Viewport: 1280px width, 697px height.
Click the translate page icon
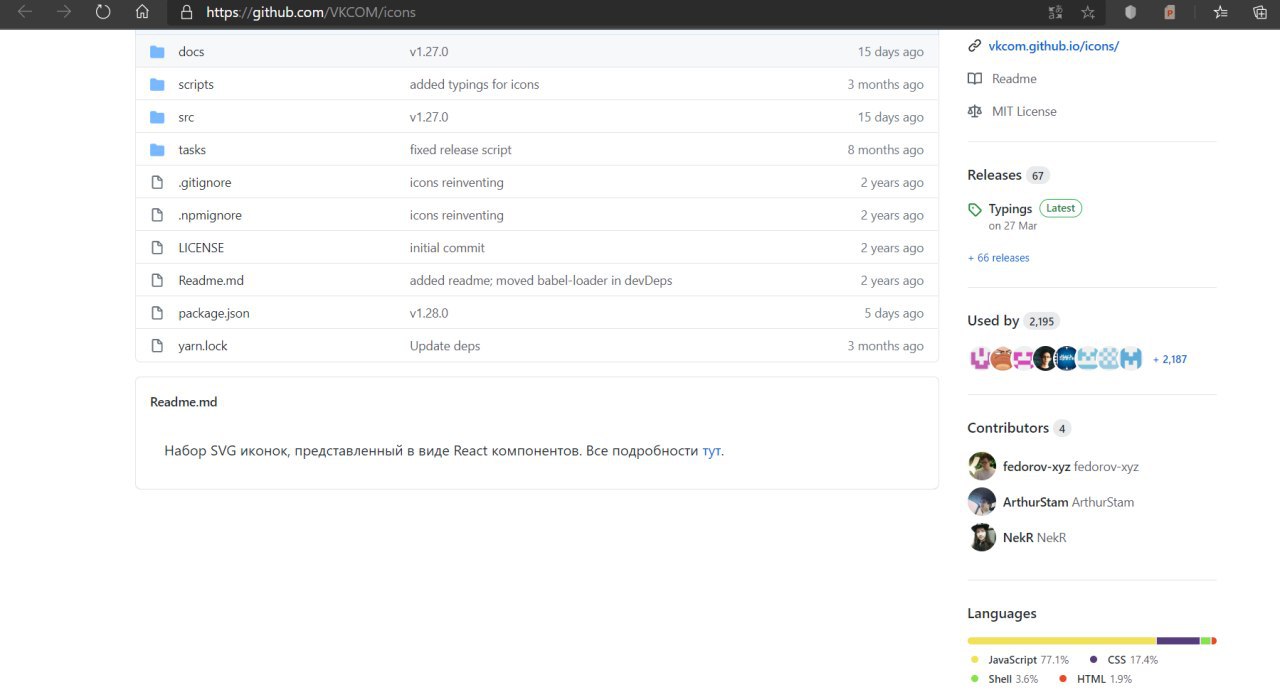1054,13
